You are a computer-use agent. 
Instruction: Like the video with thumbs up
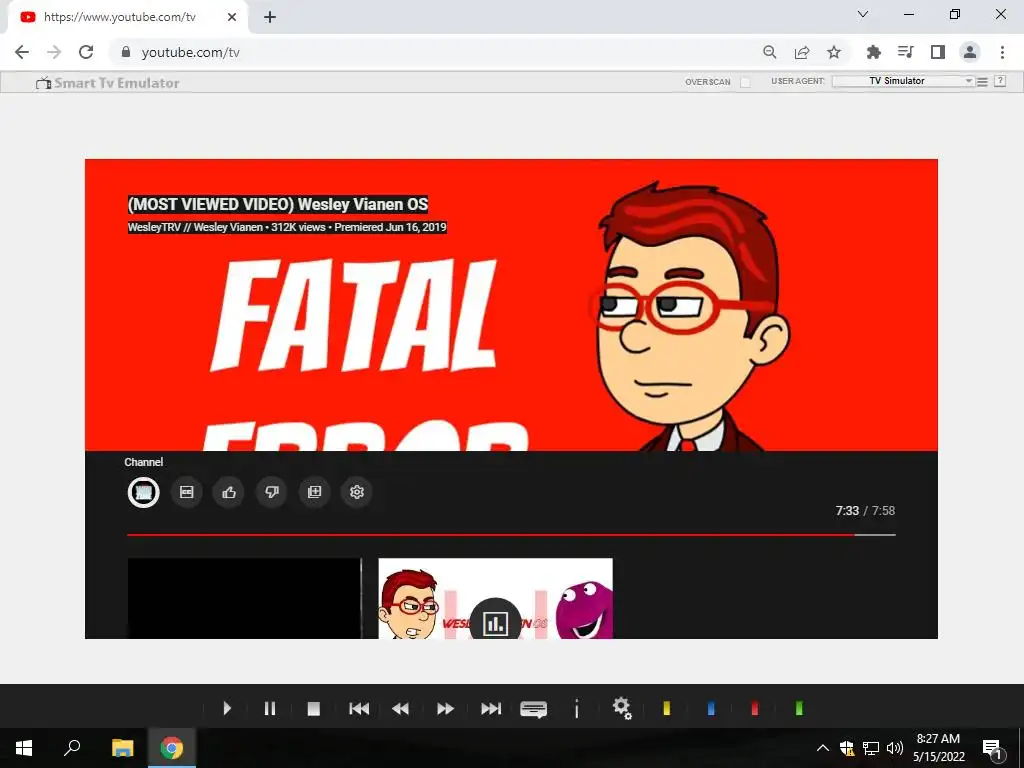tap(229, 492)
